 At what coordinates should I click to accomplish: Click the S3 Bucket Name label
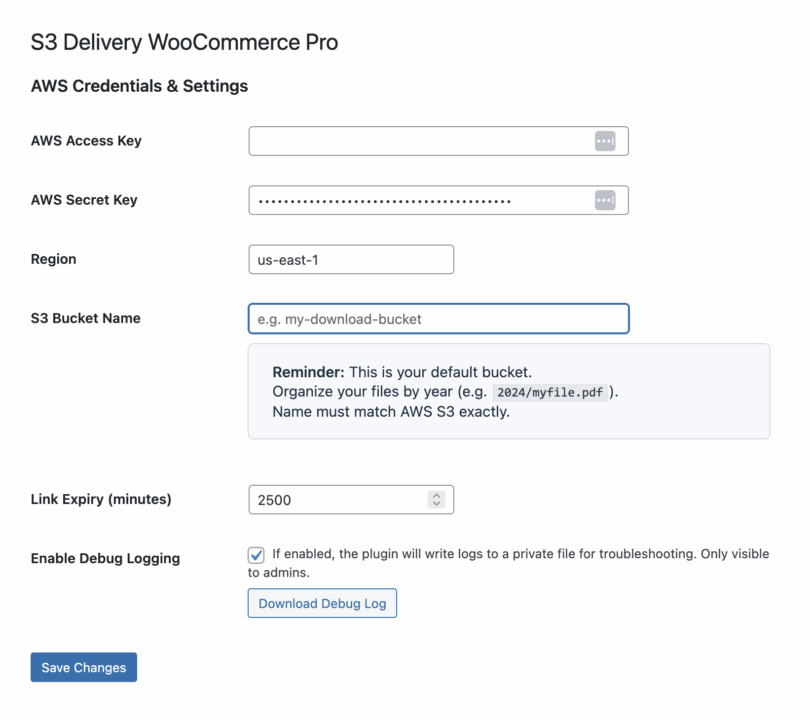point(86,318)
